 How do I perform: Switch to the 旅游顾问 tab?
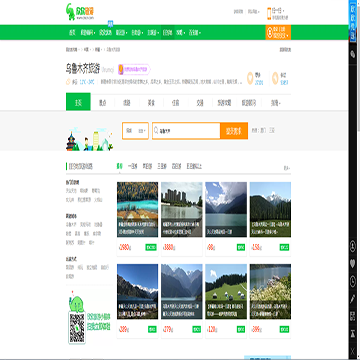click(x=249, y=103)
